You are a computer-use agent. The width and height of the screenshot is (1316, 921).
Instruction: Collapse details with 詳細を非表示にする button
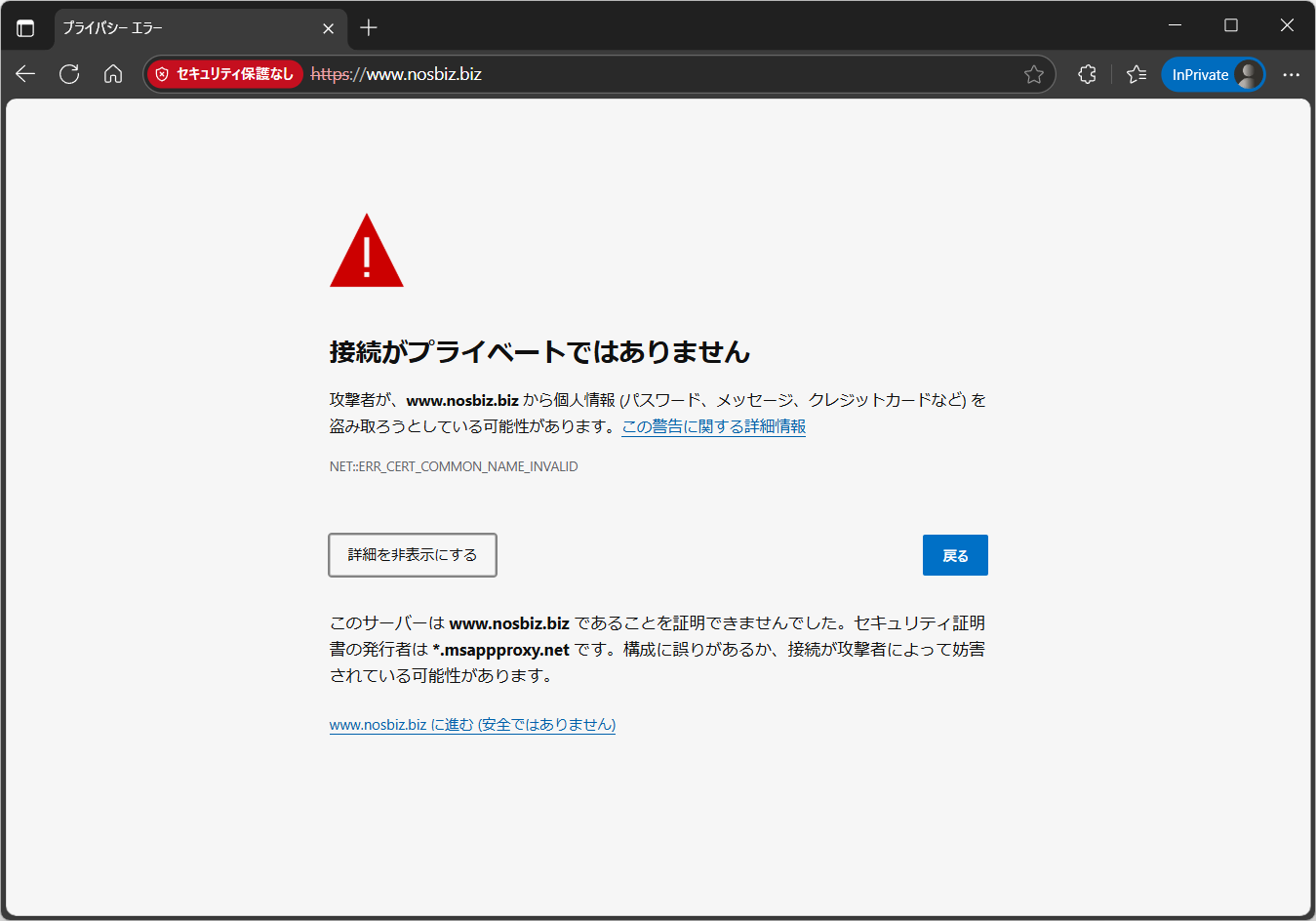coord(413,555)
